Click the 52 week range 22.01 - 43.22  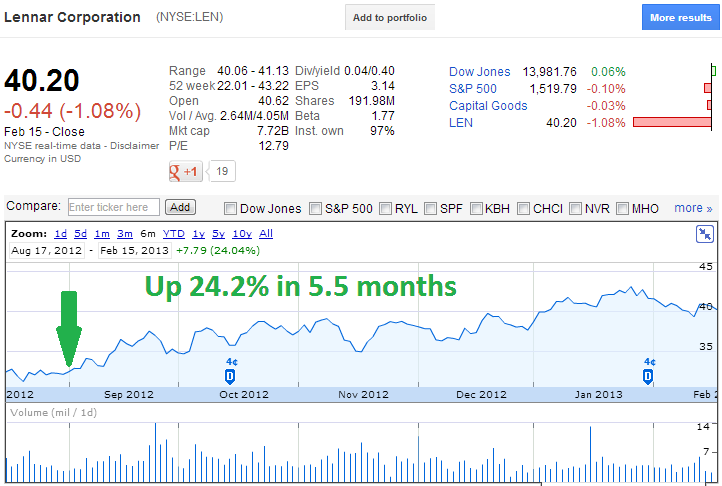tap(253, 86)
